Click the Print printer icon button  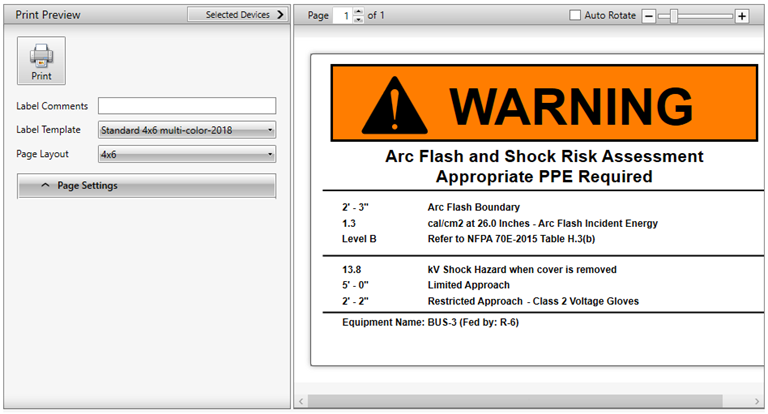tap(41, 61)
